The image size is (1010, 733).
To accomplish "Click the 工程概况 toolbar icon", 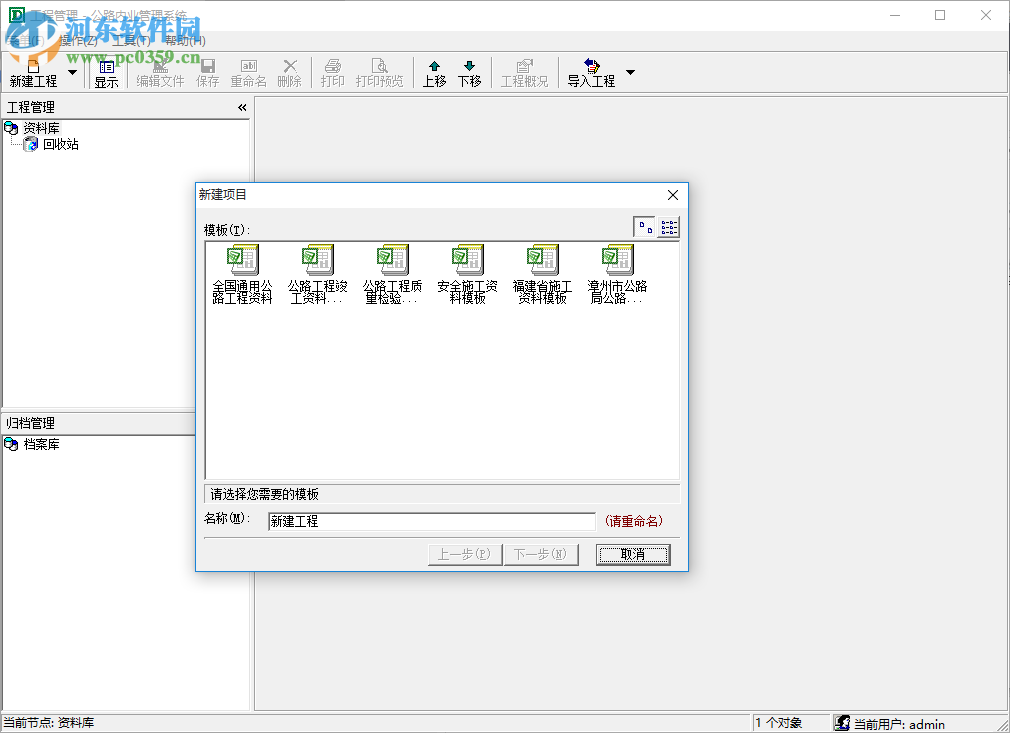I will (524, 73).
